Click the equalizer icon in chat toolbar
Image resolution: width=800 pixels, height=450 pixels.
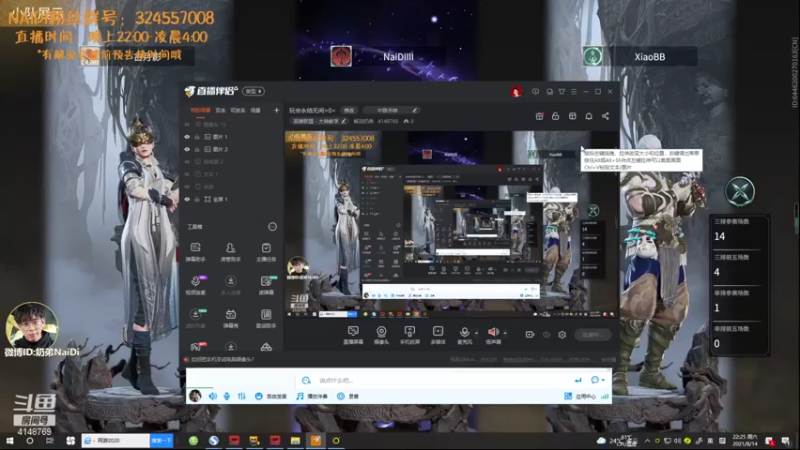[x=241, y=396]
